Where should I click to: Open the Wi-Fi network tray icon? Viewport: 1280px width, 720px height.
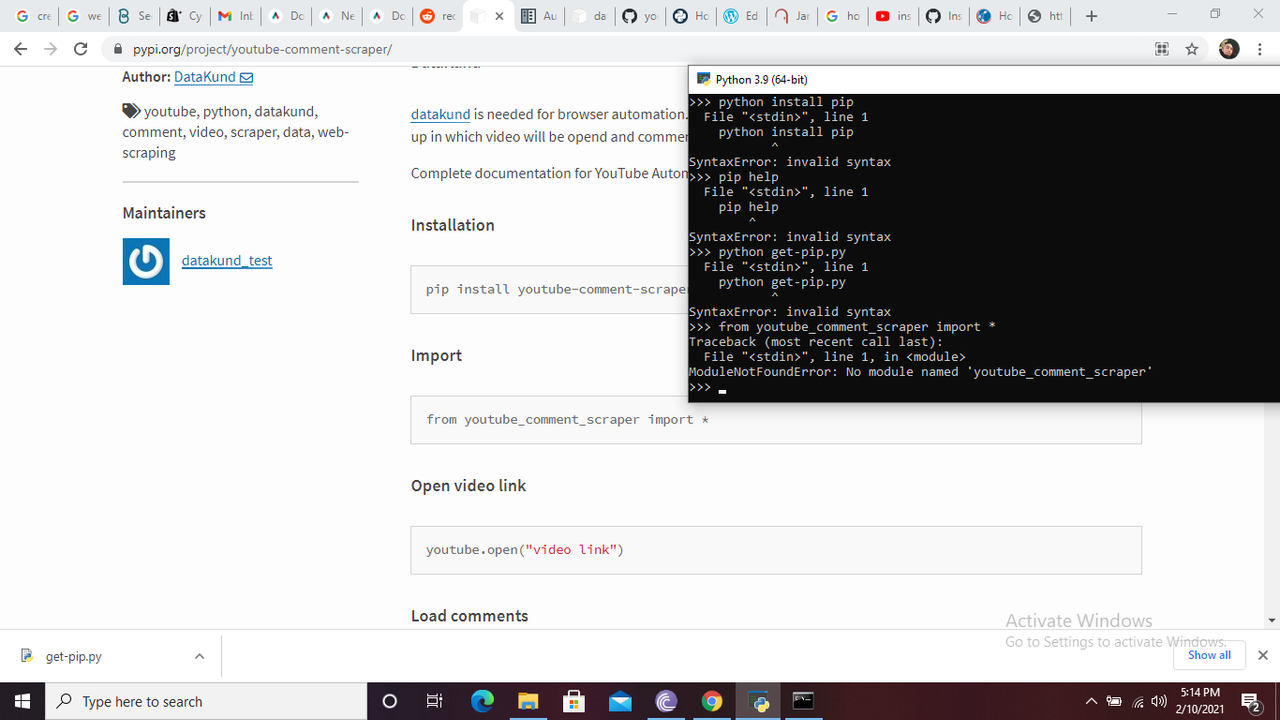tap(1138, 701)
